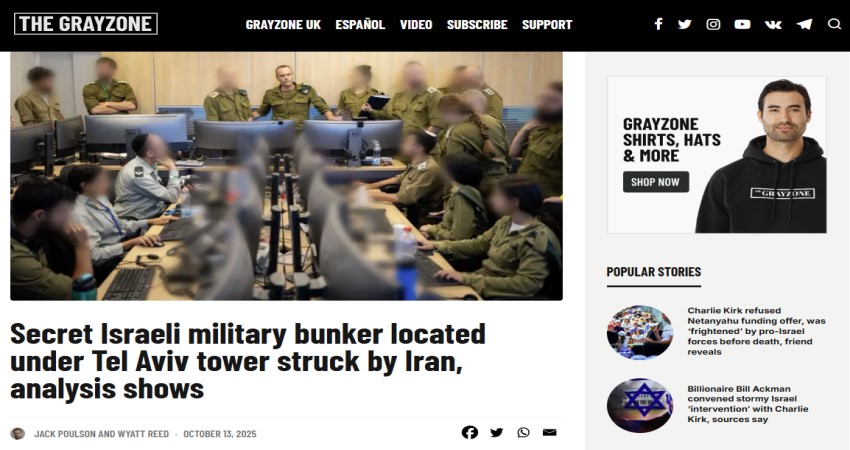Open the YouTube channel icon
Image resolution: width=850 pixels, height=450 pixels.
(x=742, y=24)
